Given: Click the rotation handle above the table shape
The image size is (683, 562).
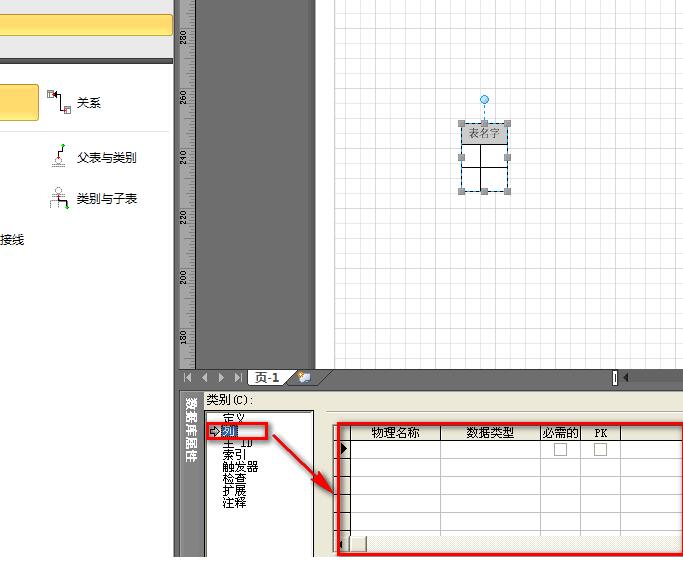Looking at the screenshot, I should point(484,100).
